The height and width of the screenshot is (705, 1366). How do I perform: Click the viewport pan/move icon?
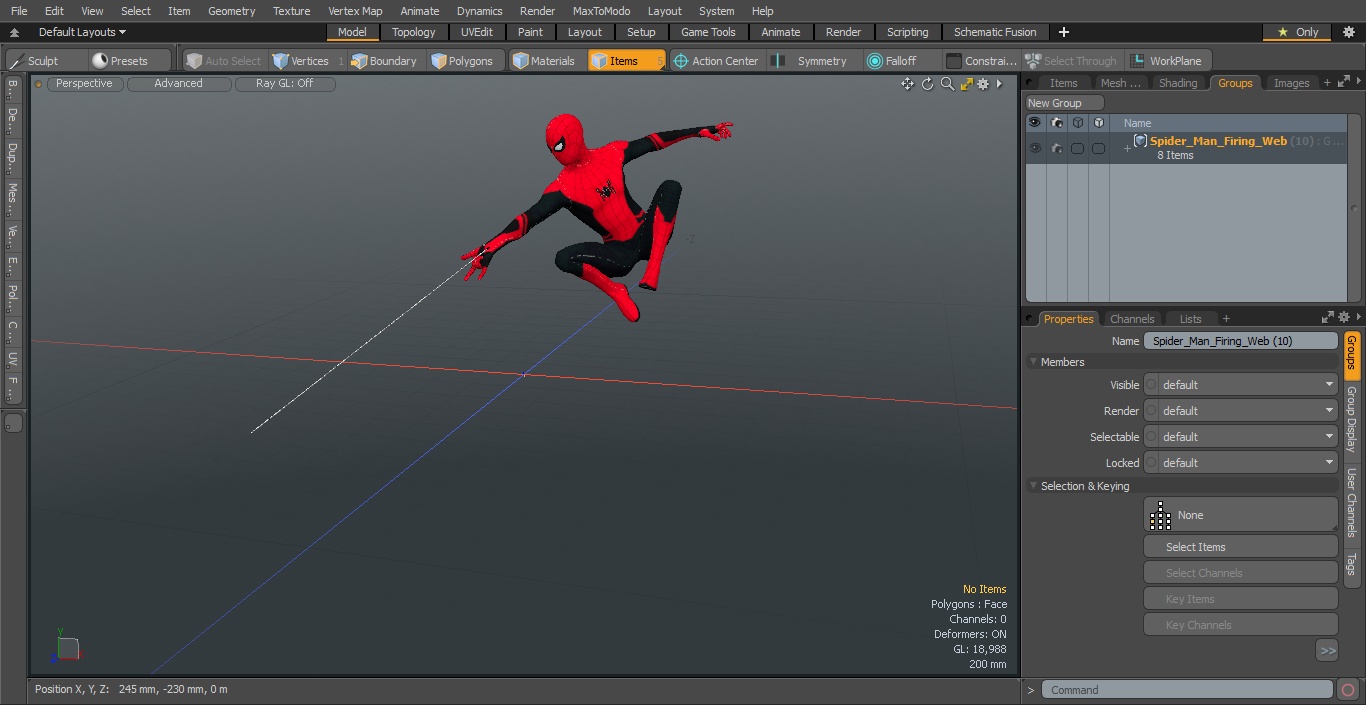pos(907,84)
